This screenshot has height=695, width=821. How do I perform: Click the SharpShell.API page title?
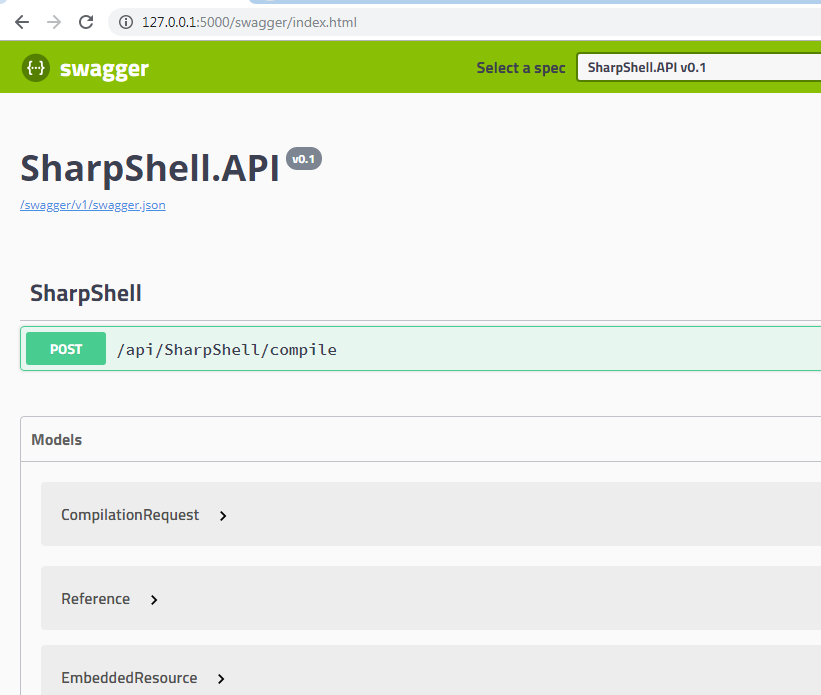click(150, 169)
